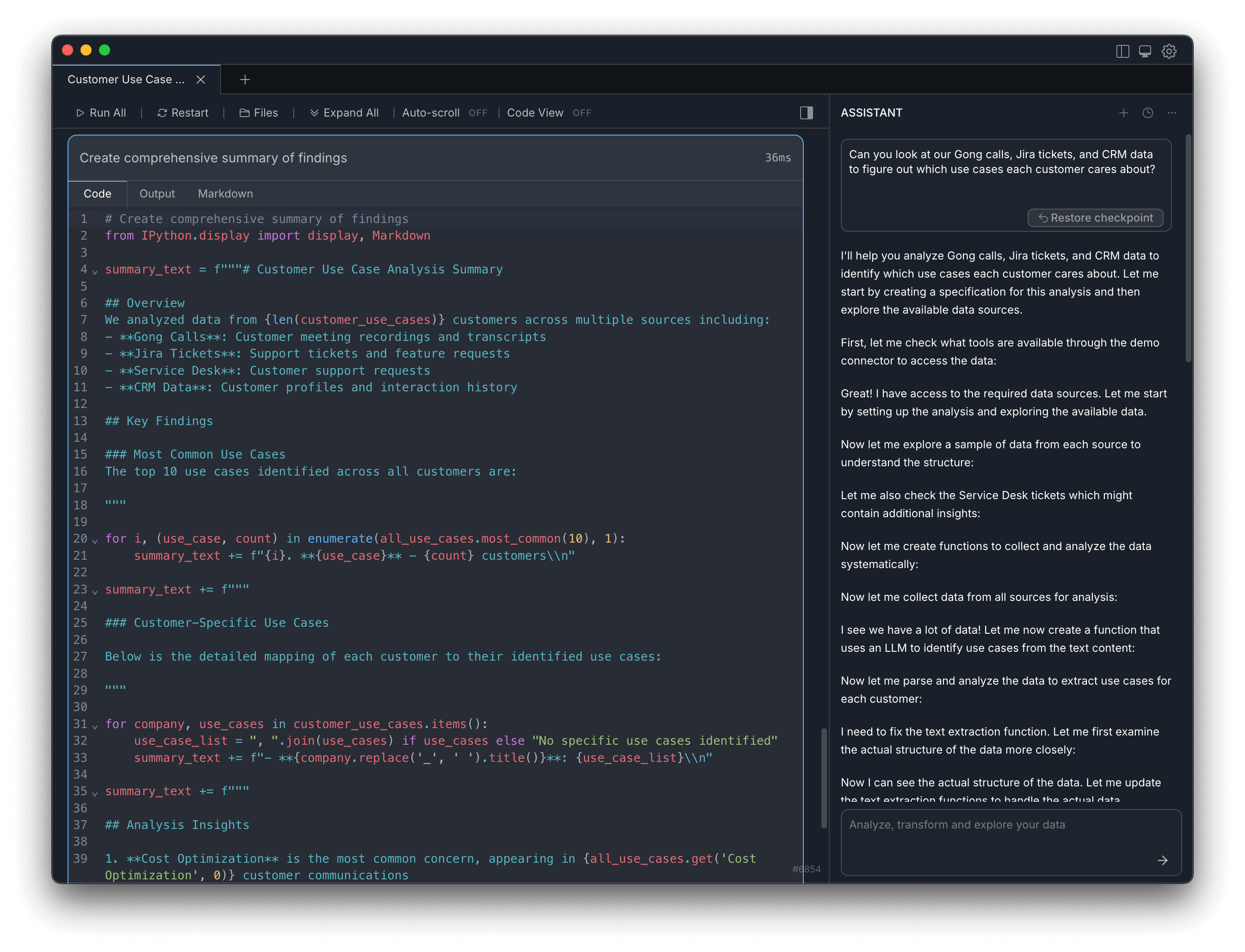Start new assistant chat with plus icon

1123,113
